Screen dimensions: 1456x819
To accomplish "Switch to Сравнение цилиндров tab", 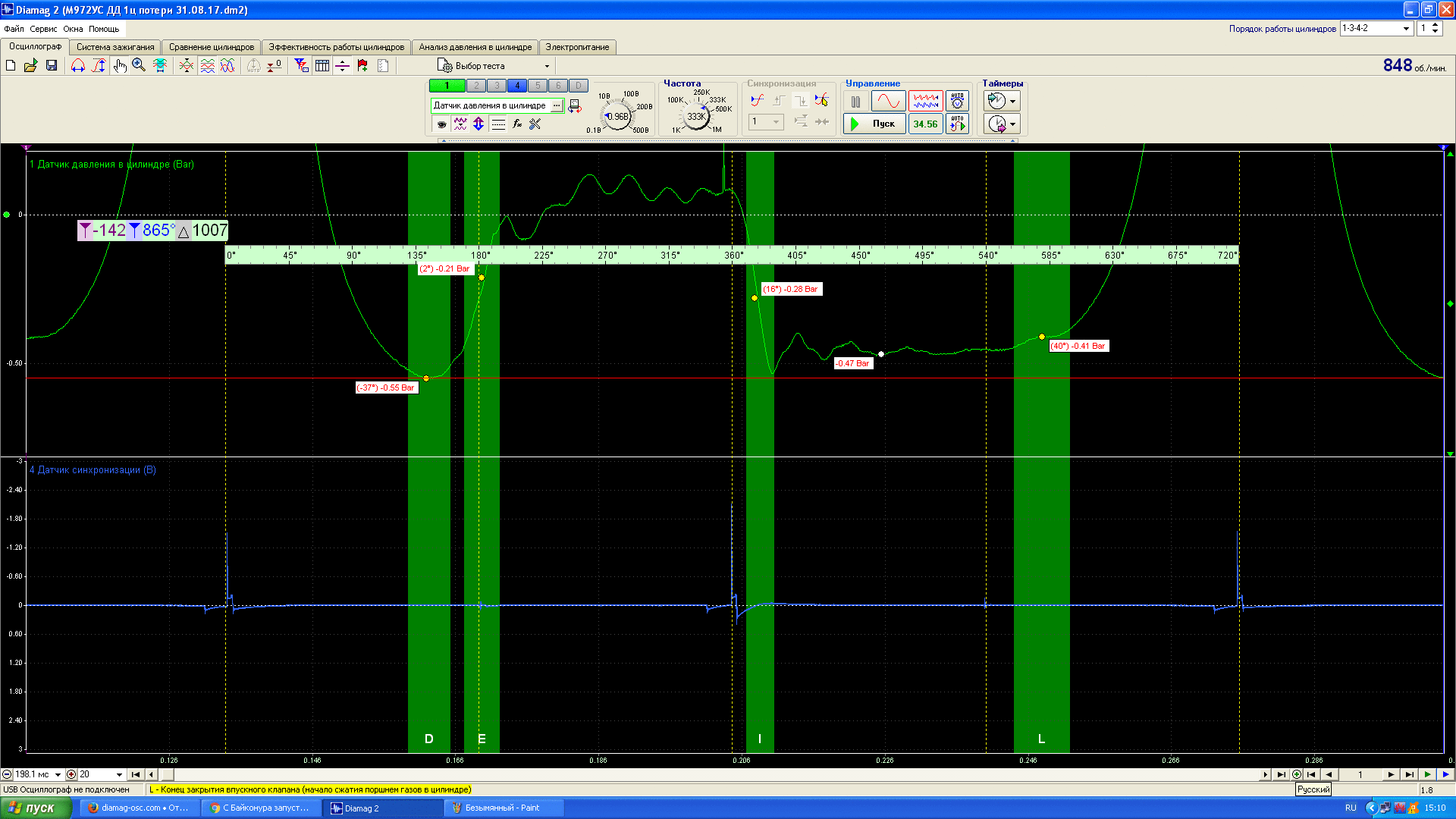I will (212, 47).
